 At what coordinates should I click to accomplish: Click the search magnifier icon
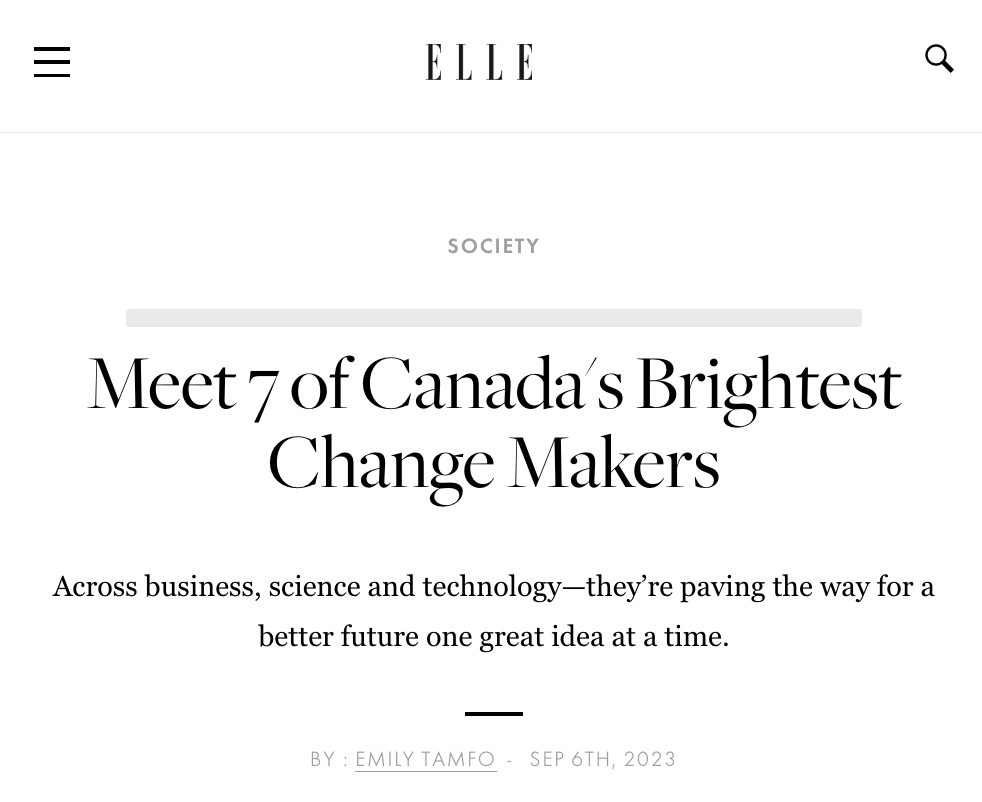coord(939,59)
